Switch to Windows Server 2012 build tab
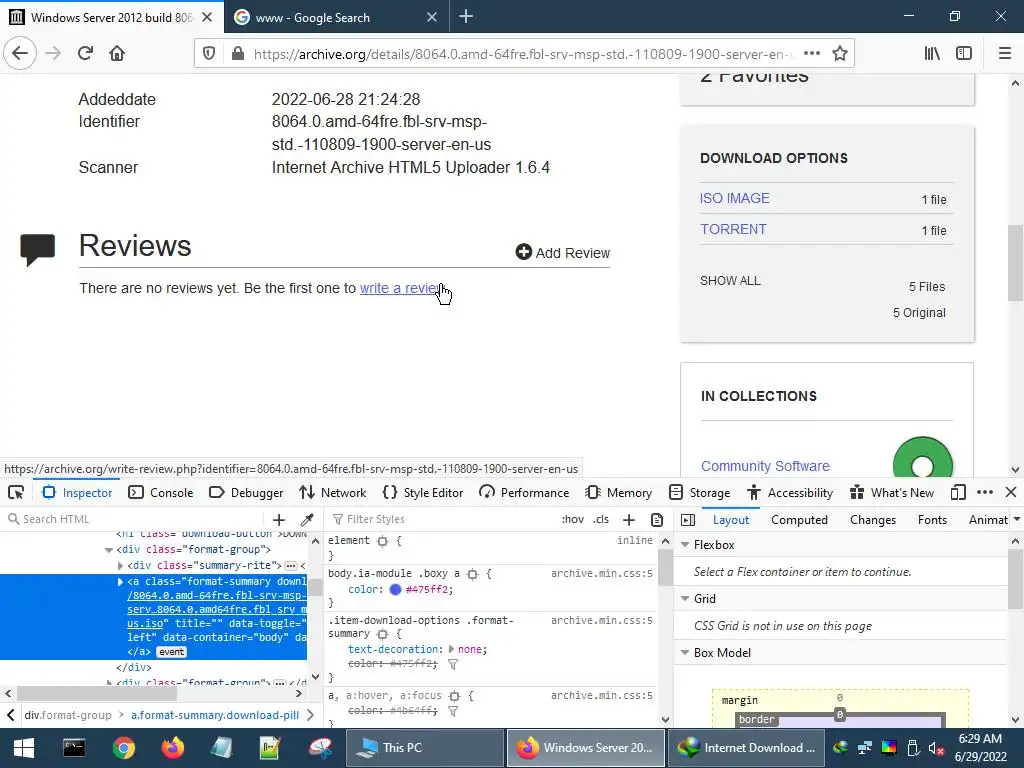Viewport: 1024px width, 768px height. coord(112,17)
